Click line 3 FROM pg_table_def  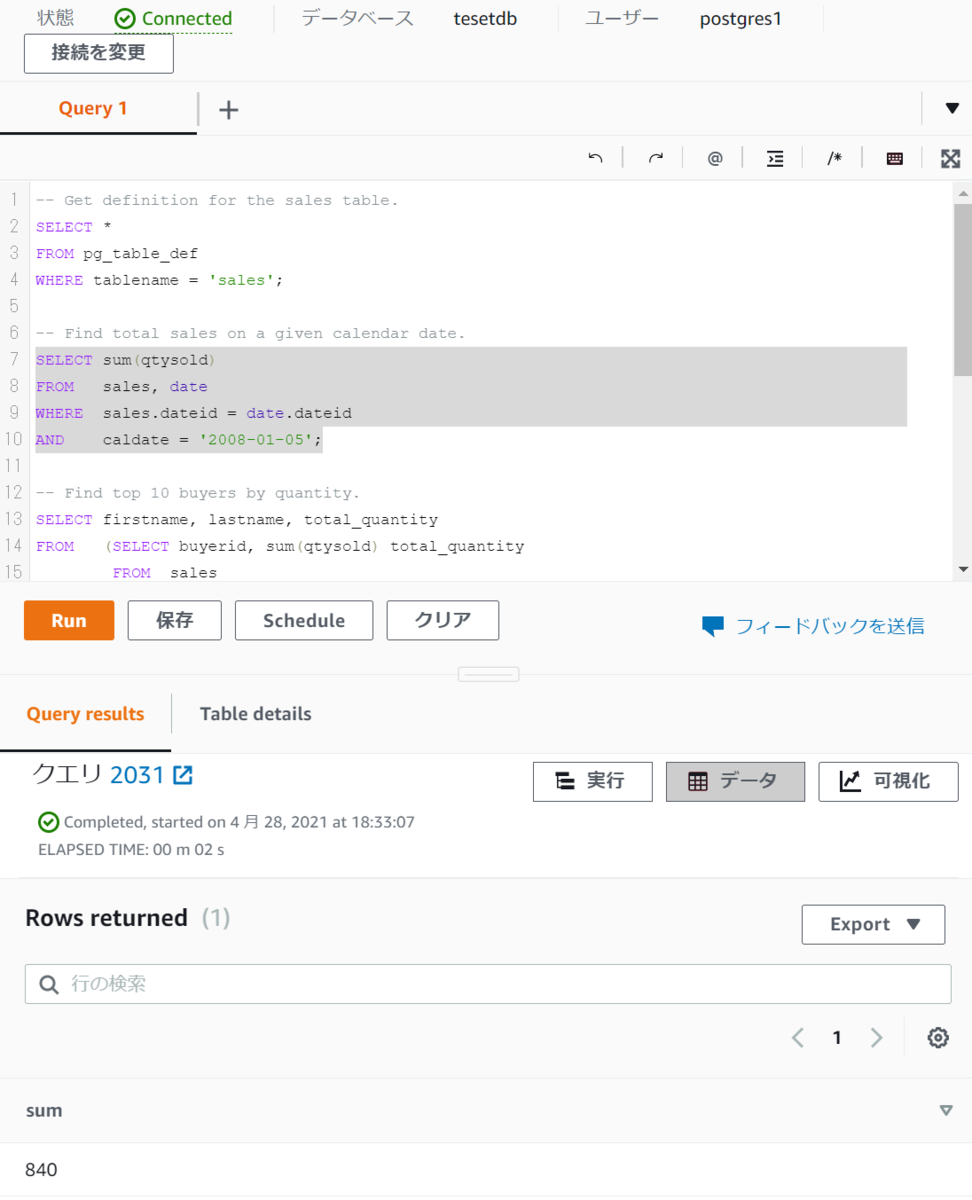coord(117,254)
